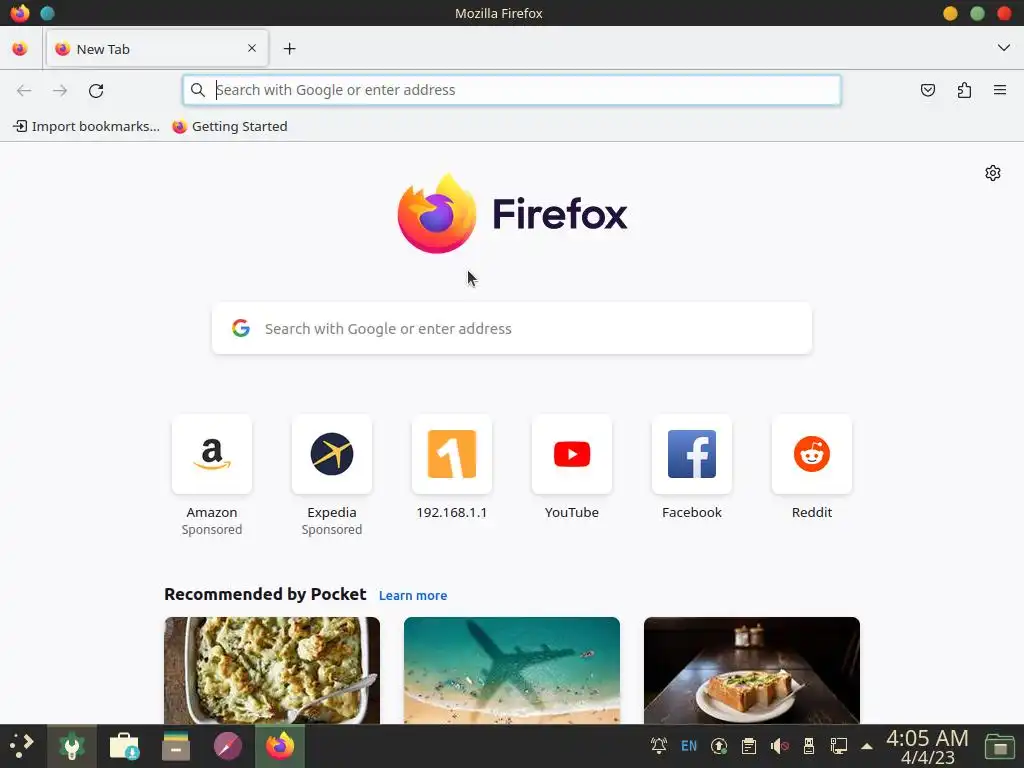Click the pinned Firefox View tab icon
This screenshot has width=1024, height=768.
(20, 49)
